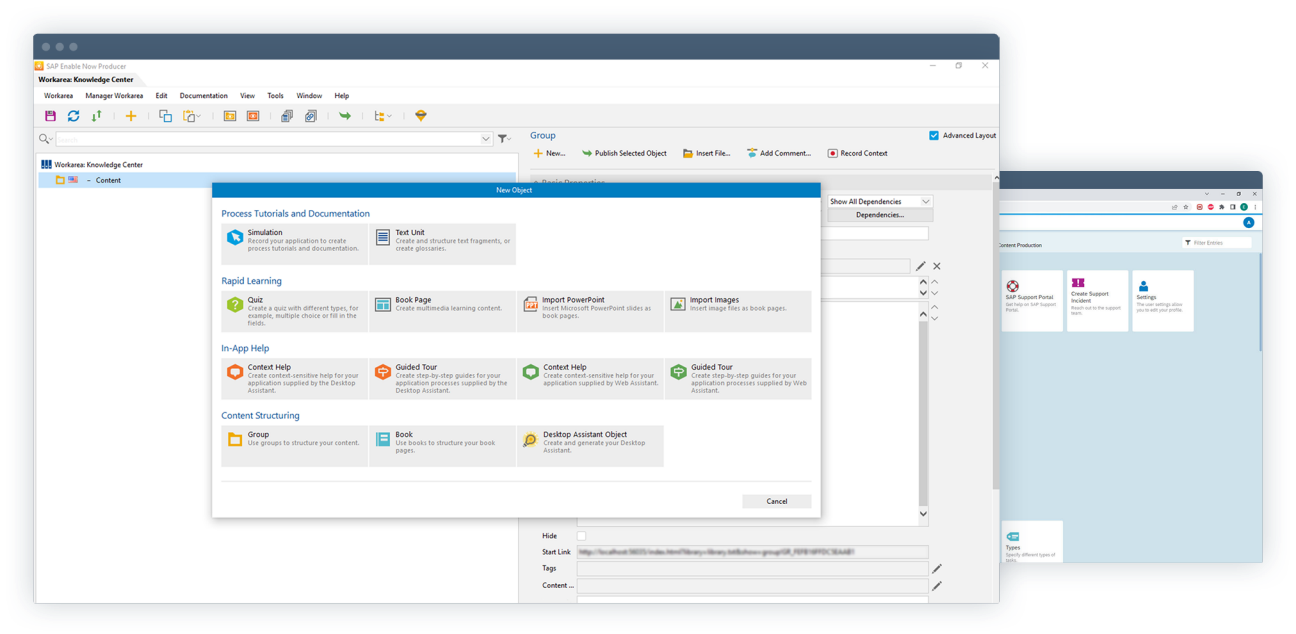Open the Manager Workarea menu
This screenshot has width=1296, height=634.
coord(114,96)
